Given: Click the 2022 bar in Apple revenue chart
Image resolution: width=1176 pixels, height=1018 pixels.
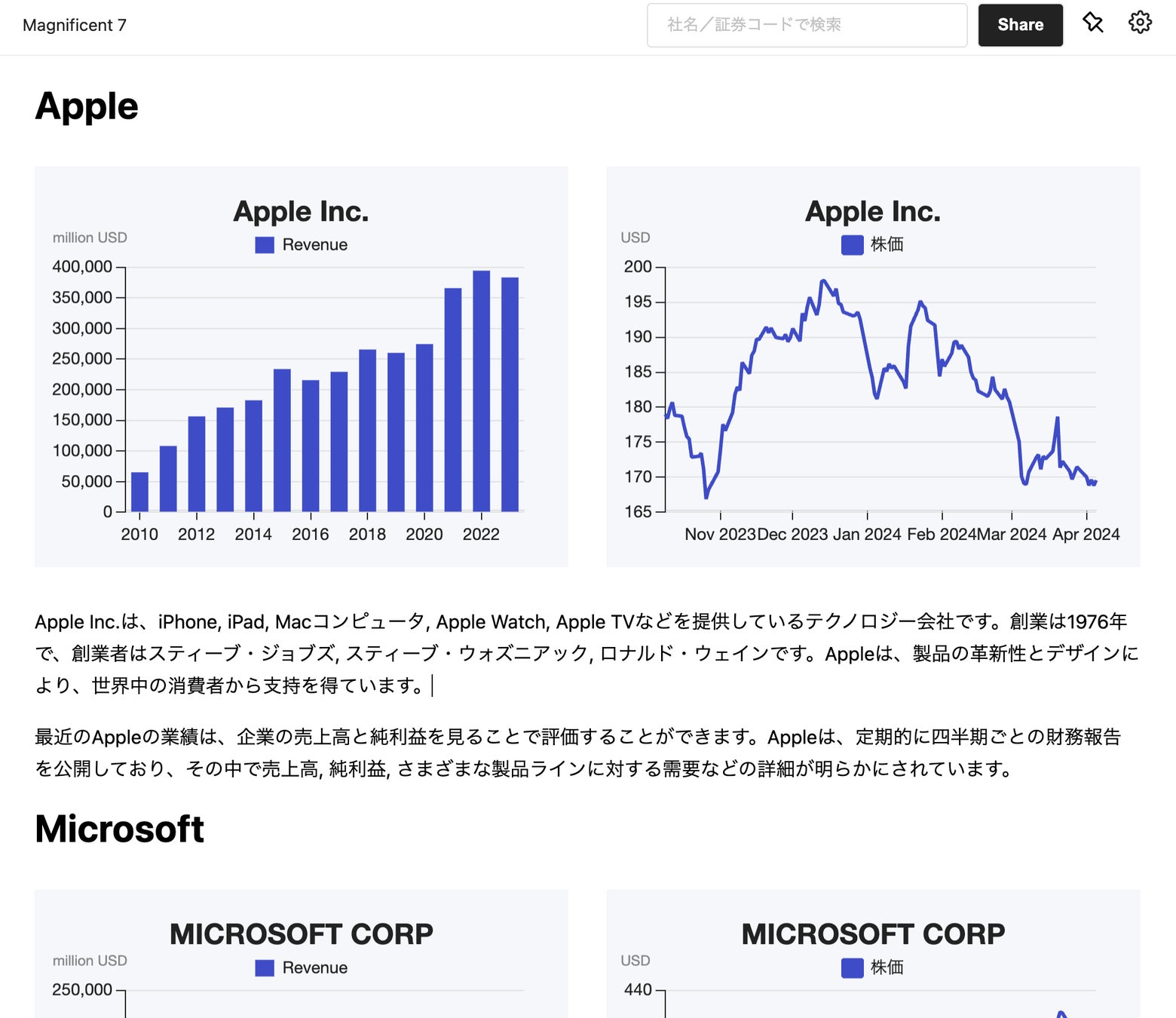Looking at the screenshot, I should pos(481,392).
